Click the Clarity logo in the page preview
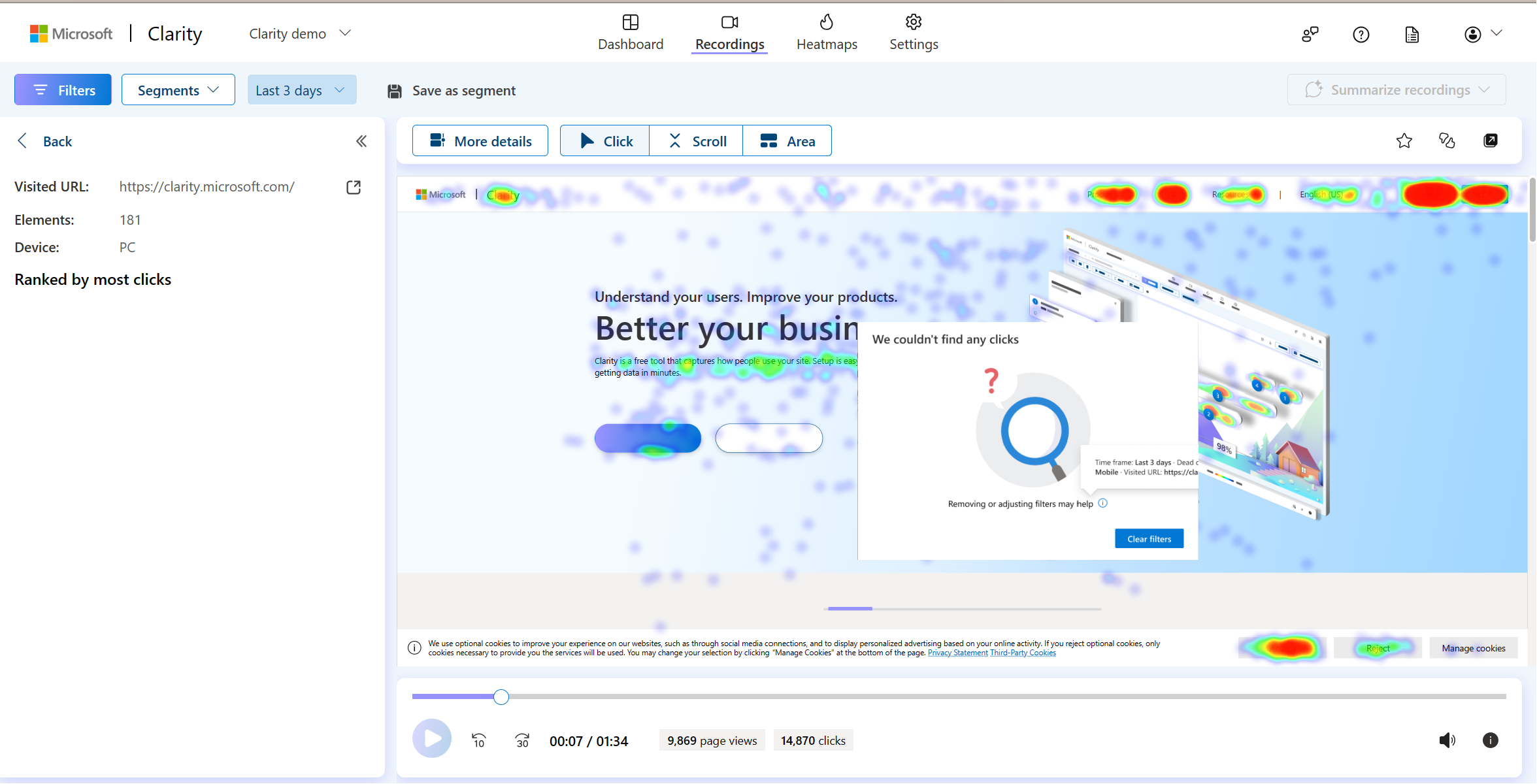The width and height of the screenshot is (1537, 784). point(503,195)
